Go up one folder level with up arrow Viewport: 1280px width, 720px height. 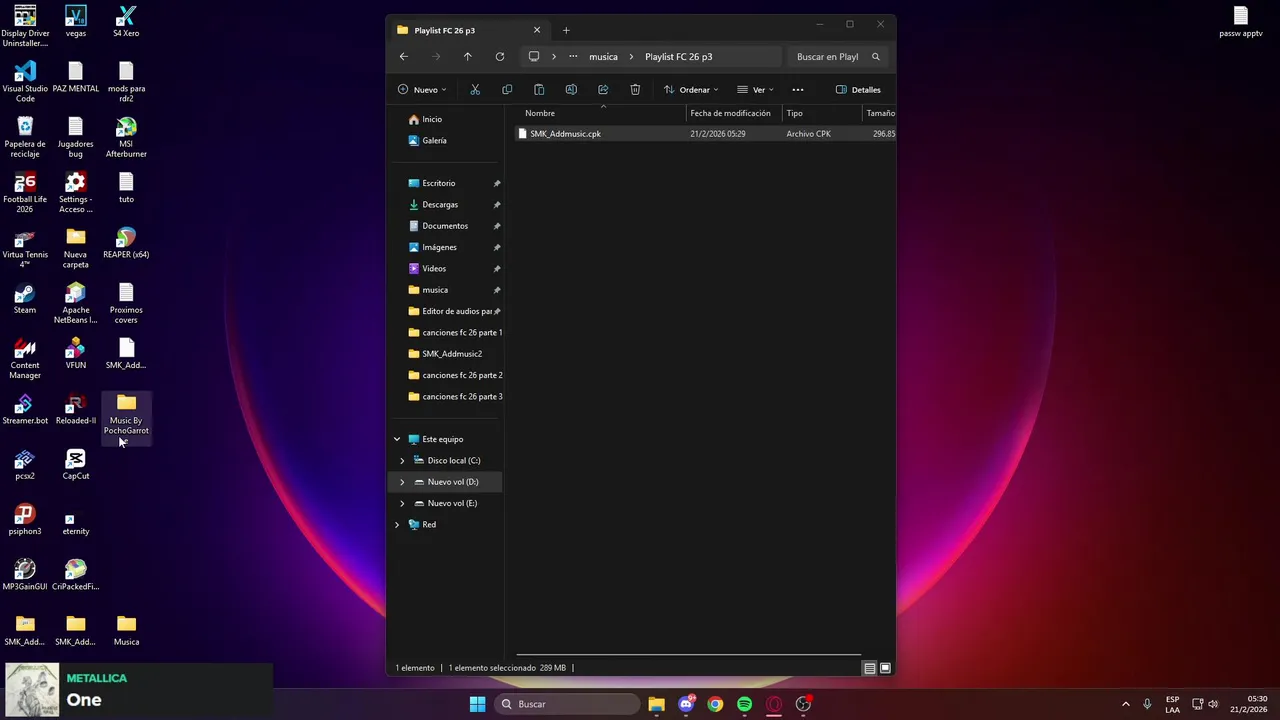click(x=467, y=57)
